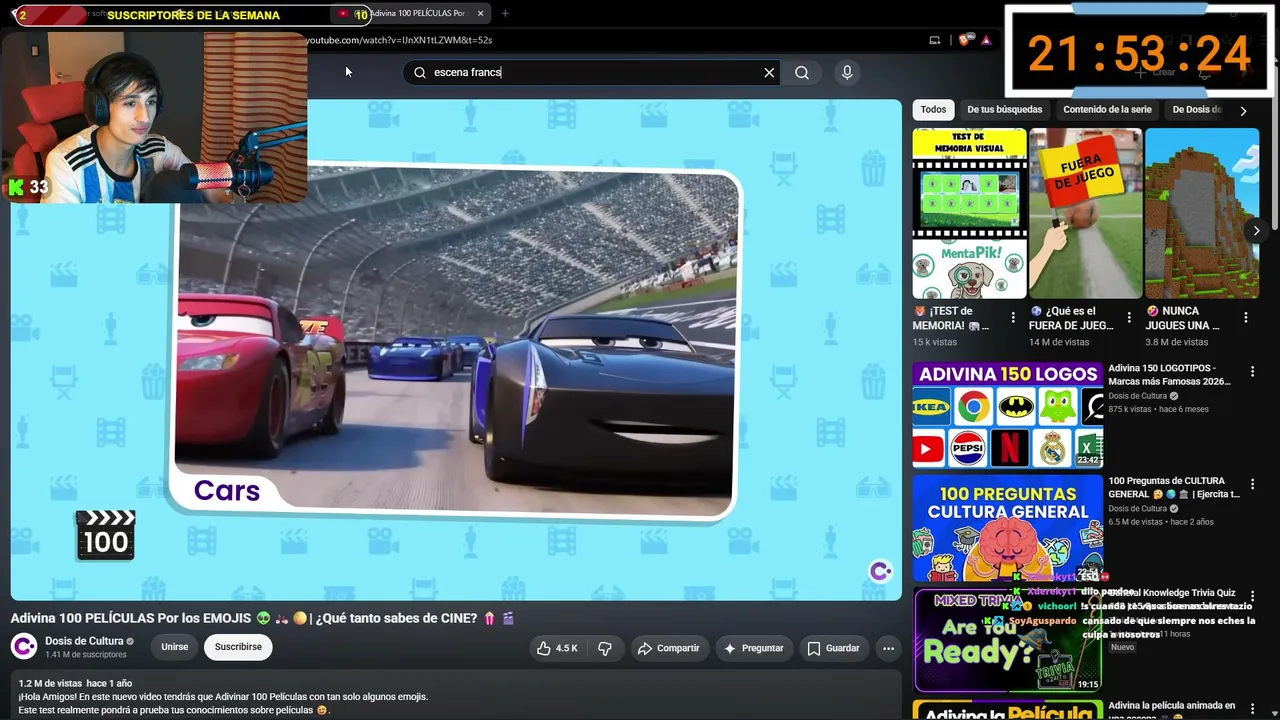Show more filter chips with the chevron
Screen dimensions: 1280x720
(x=1243, y=110)
